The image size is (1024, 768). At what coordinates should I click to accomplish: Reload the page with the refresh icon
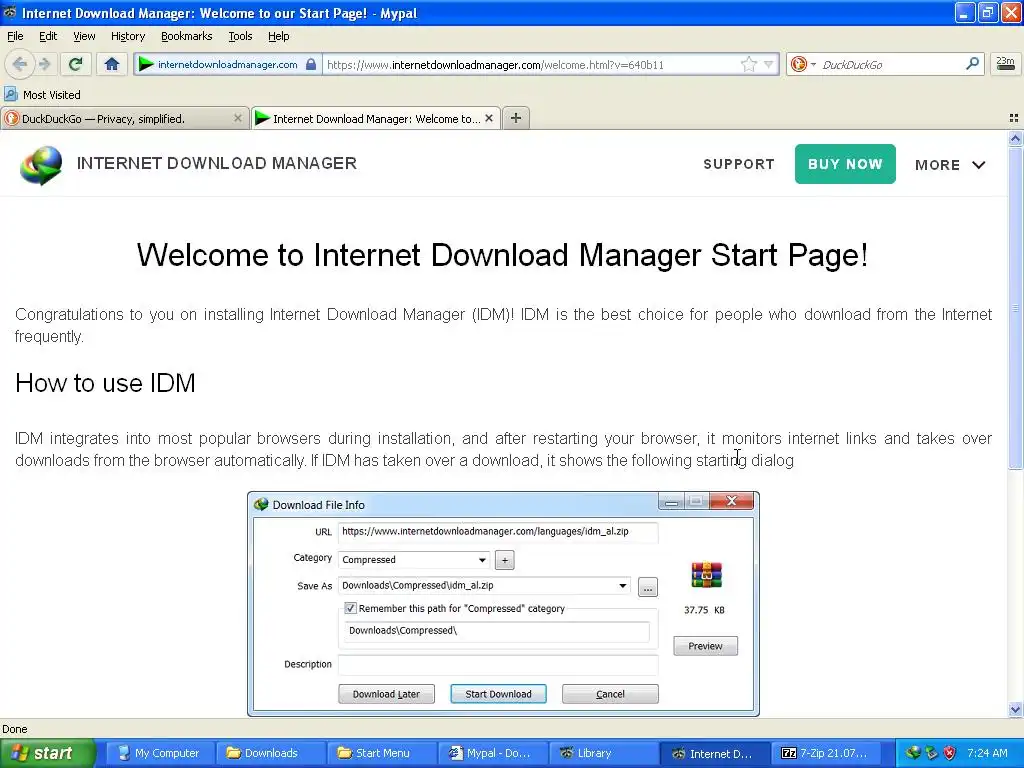coord(75,64)
